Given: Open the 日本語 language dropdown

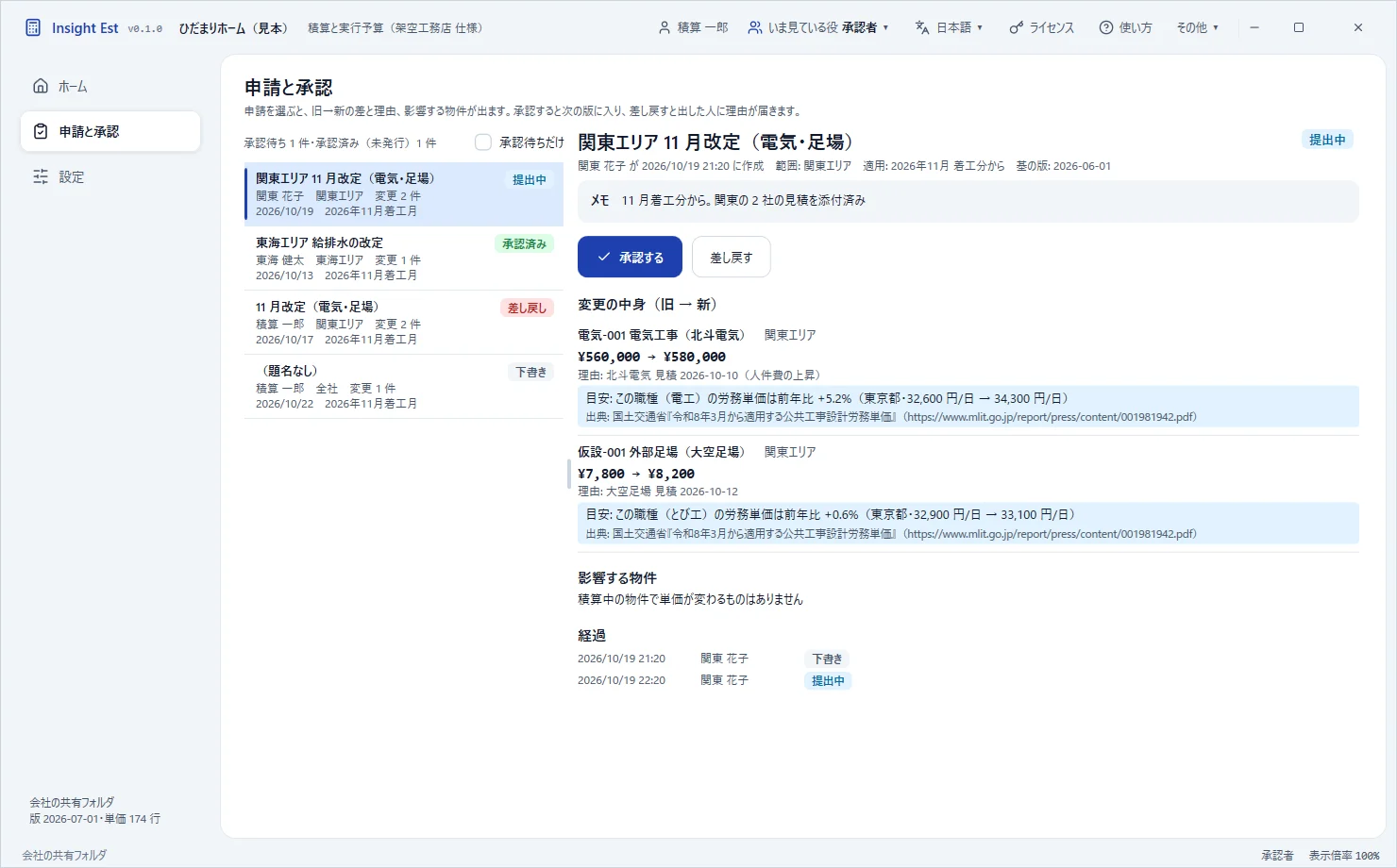Looking at the screenshot, I should pos(949,27).
